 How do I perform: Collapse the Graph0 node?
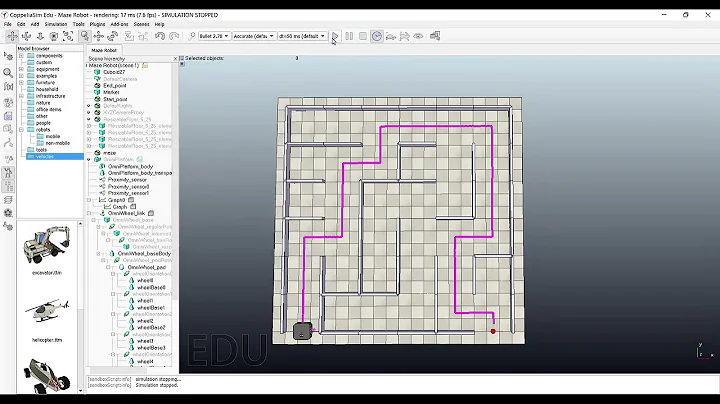click(x=89, y=200)
